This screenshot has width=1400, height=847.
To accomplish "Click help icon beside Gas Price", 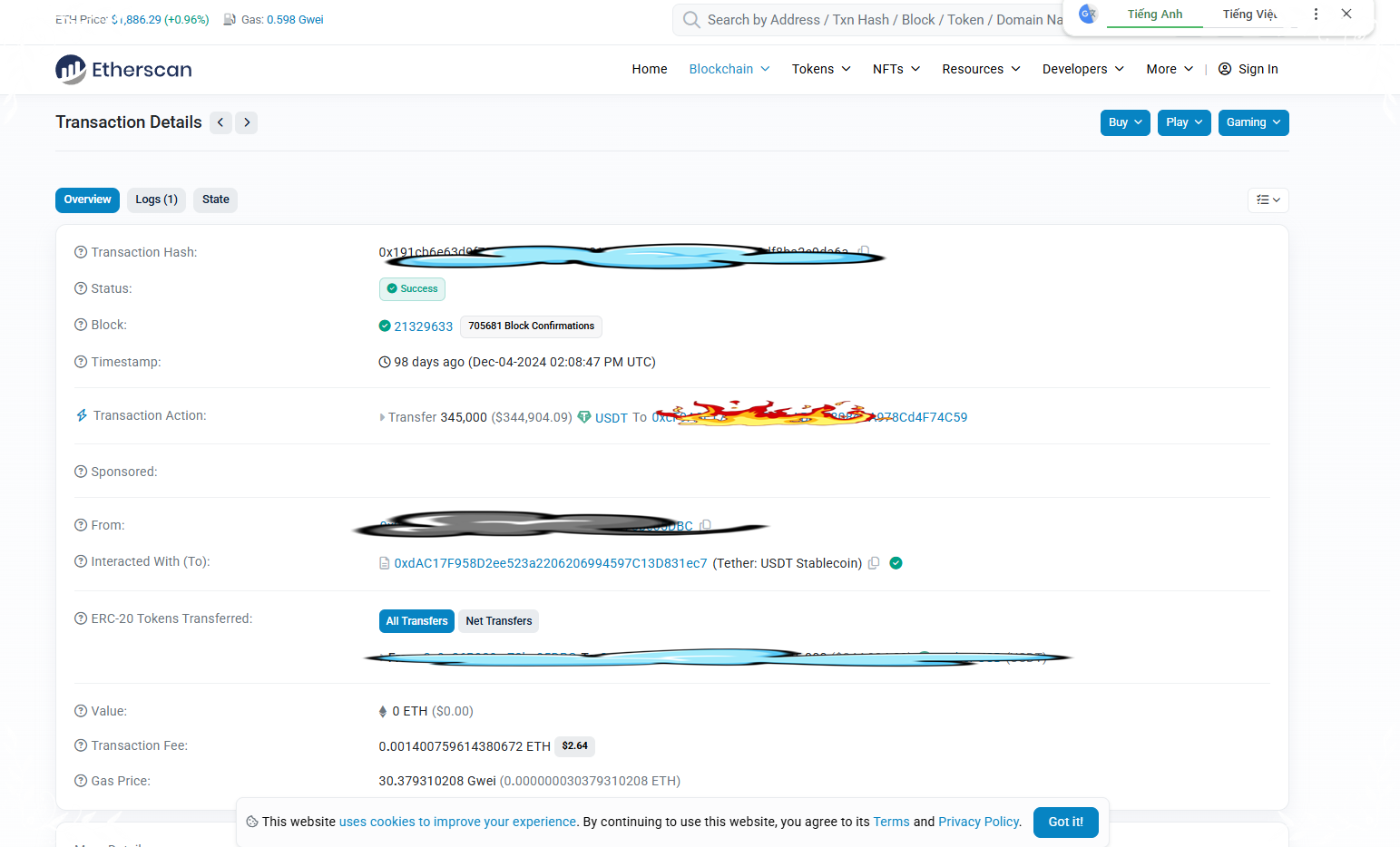I will (81, 781).
